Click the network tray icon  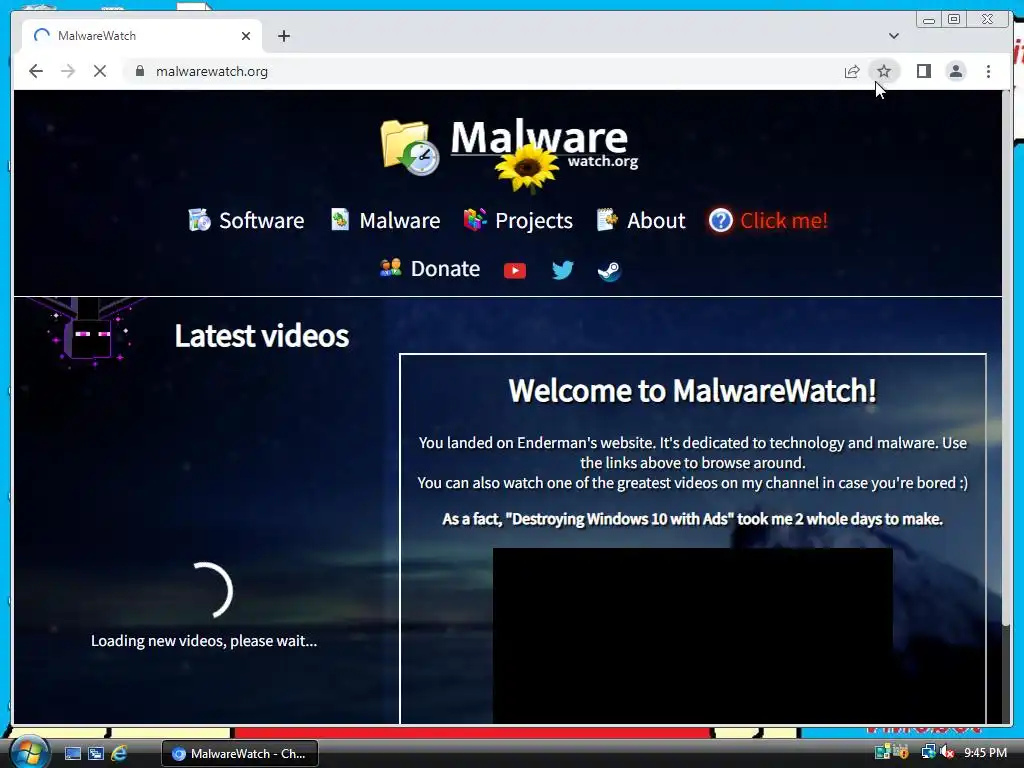[928, 752]
